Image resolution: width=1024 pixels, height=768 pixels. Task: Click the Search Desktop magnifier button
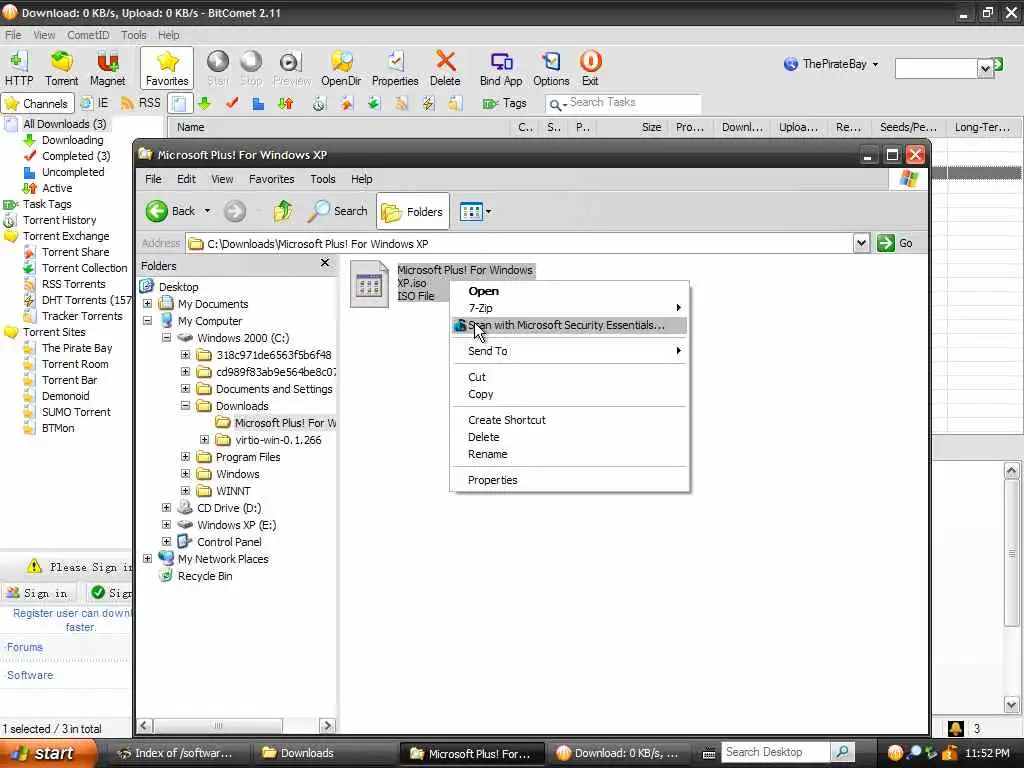[x=842, y=752]
